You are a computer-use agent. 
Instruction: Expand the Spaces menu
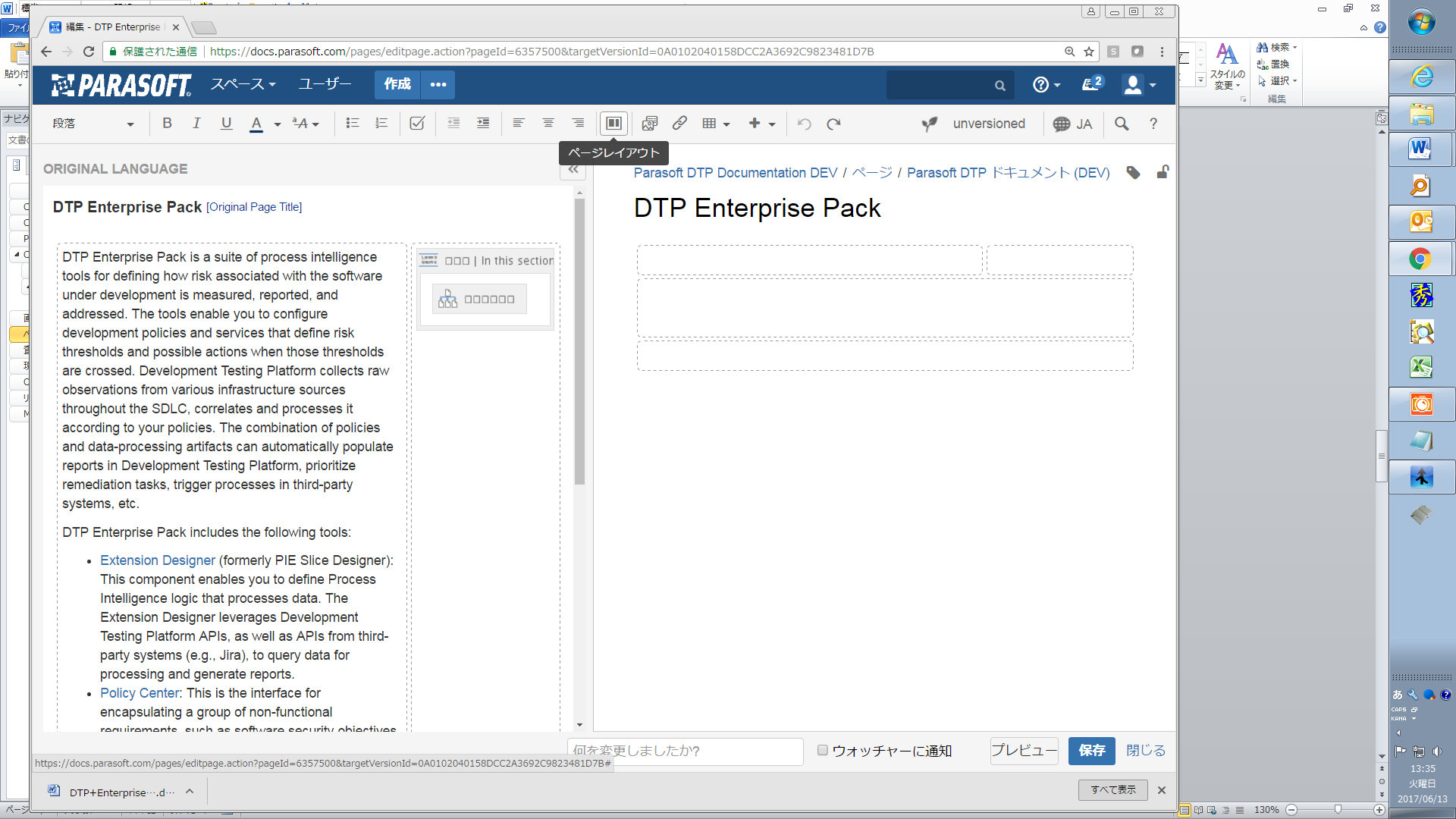243,84
